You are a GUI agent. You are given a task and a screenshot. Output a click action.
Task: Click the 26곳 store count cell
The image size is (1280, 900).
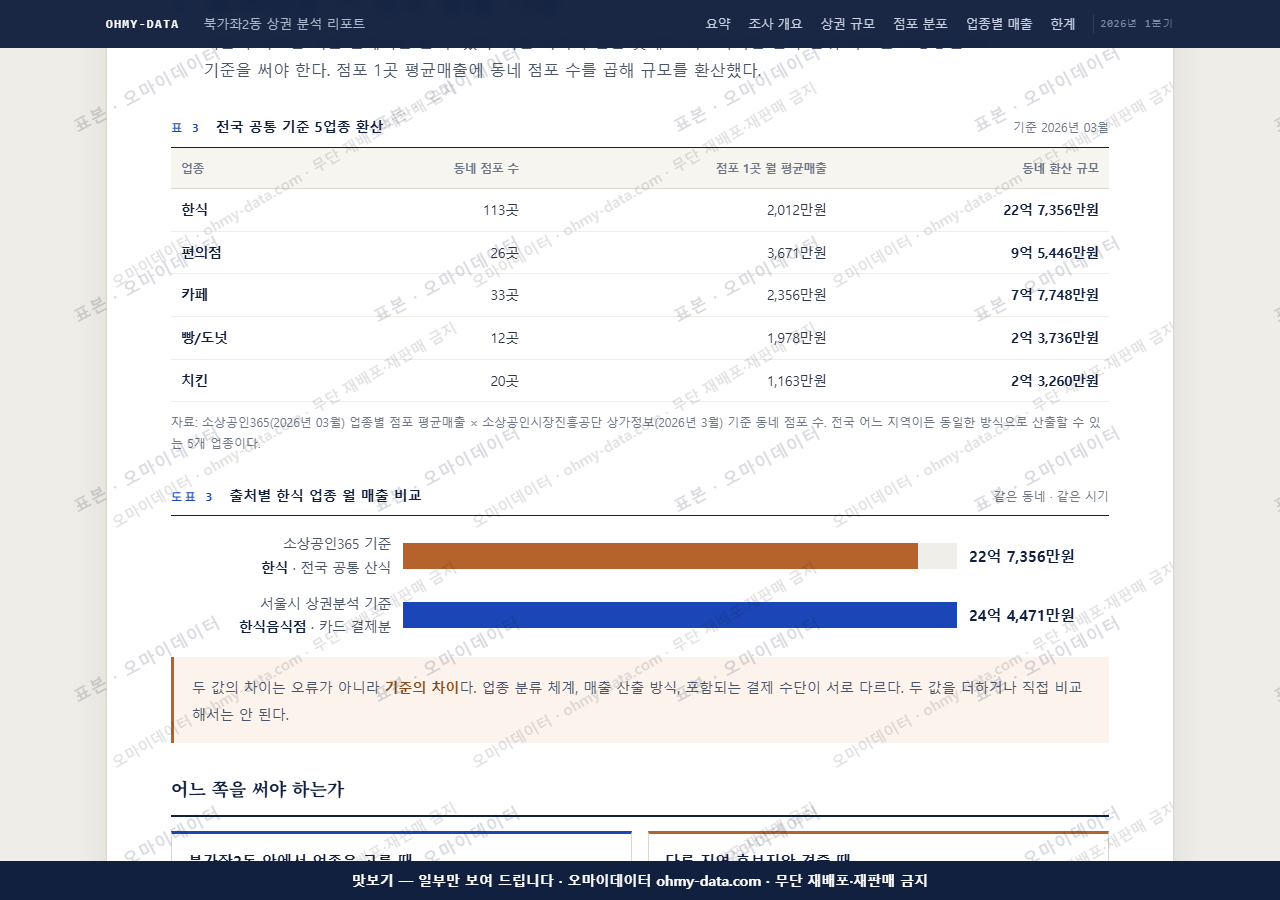(x=504, y=253)
